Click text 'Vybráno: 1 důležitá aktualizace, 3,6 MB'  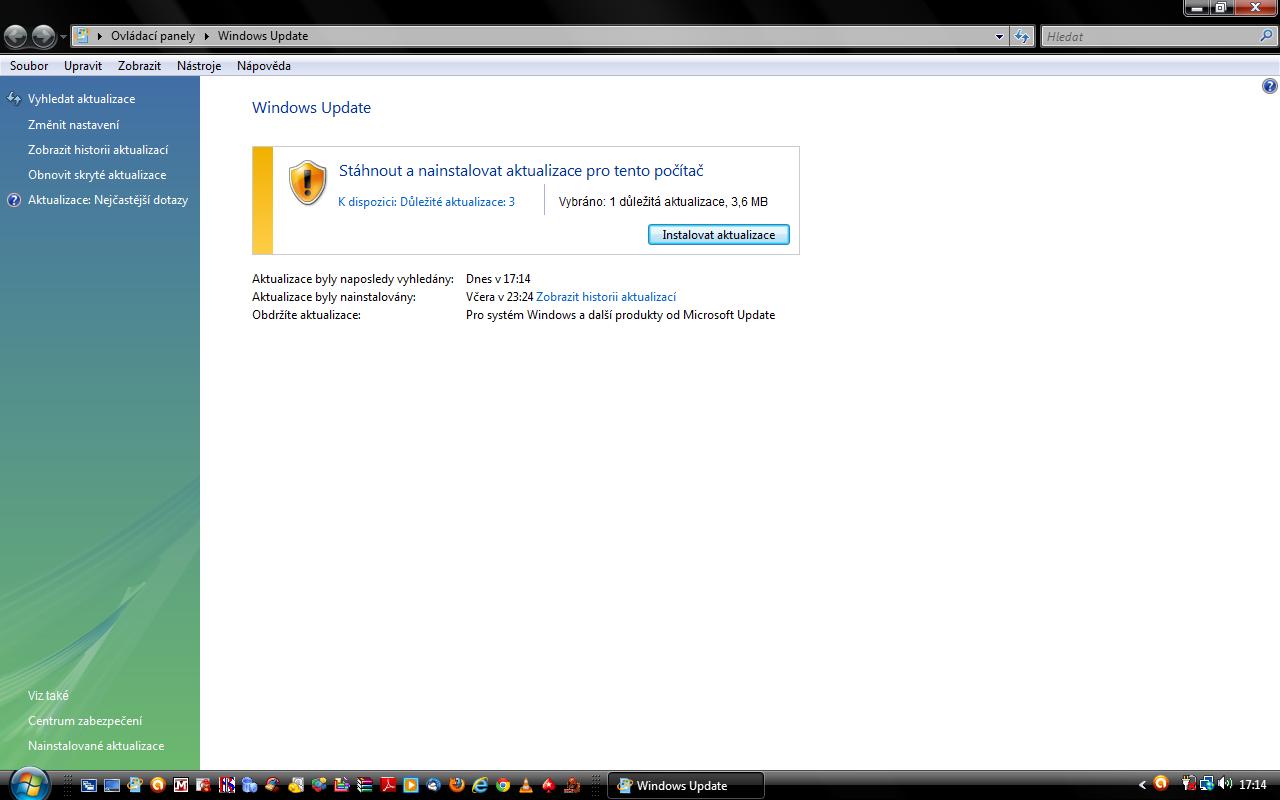pos(663,202)
